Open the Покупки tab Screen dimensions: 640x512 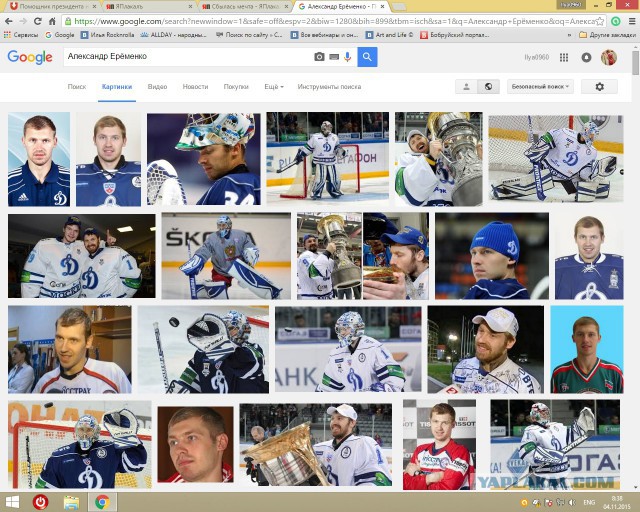(236, 87)
